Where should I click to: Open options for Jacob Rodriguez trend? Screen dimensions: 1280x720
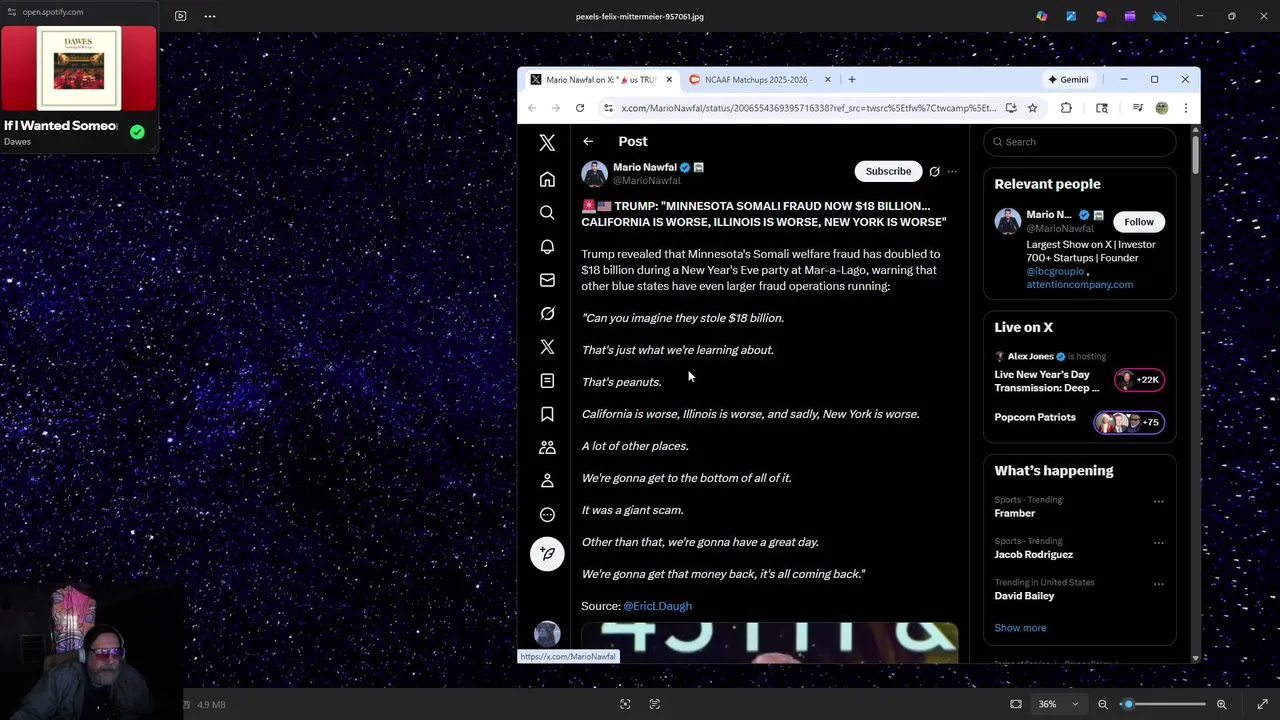(x=1159, y=542)
